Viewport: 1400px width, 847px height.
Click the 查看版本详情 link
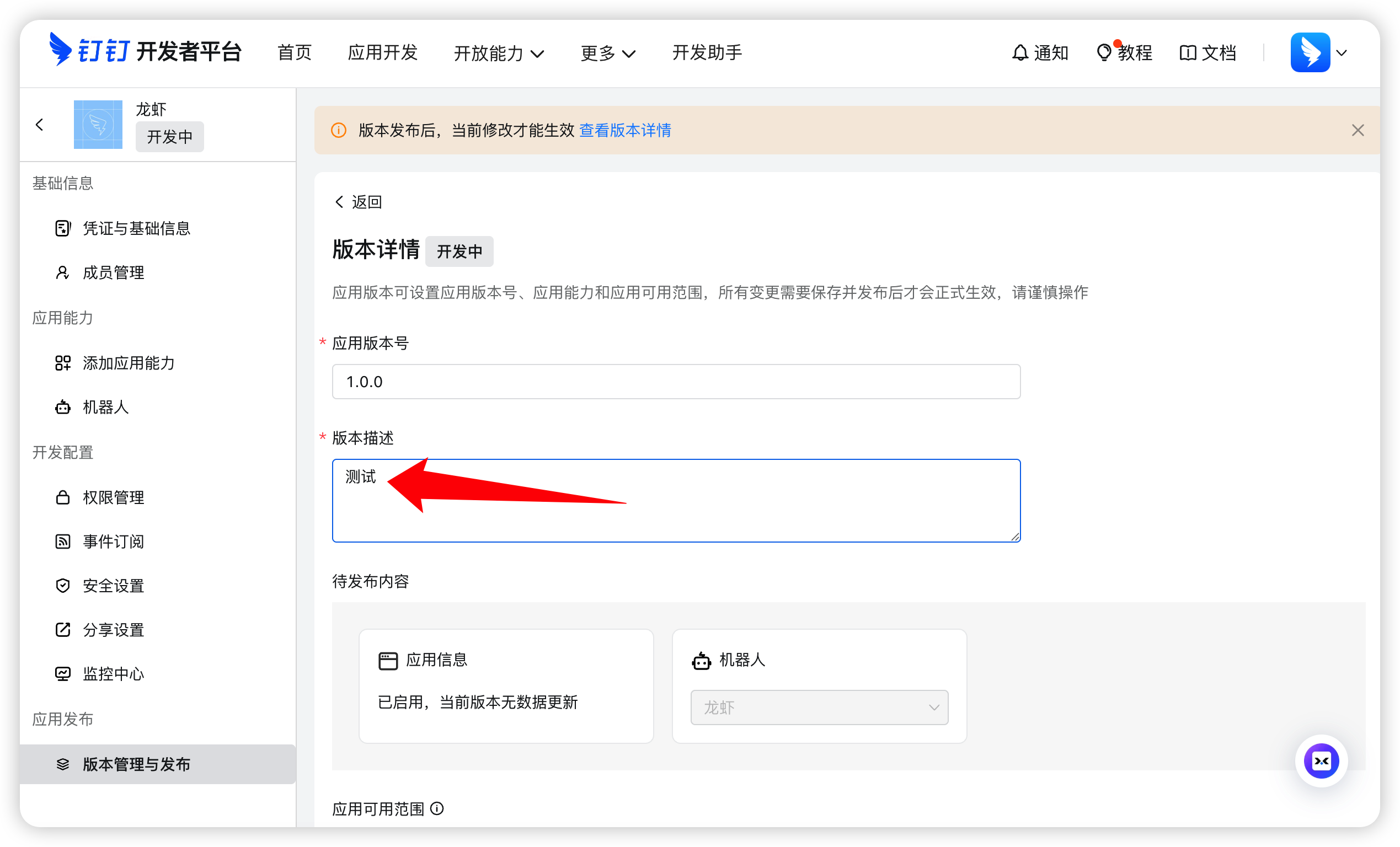point(625,130)
